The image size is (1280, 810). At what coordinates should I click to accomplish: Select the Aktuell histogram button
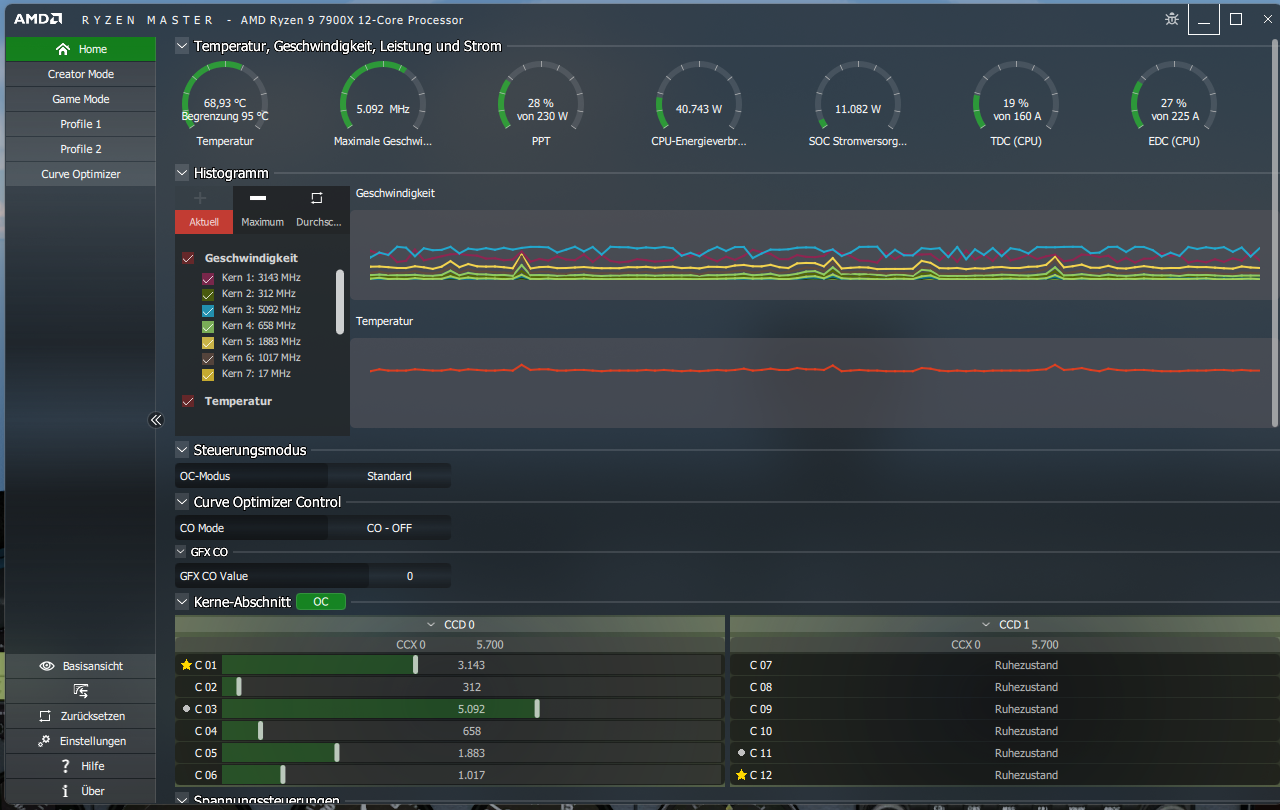click(204, 222)
